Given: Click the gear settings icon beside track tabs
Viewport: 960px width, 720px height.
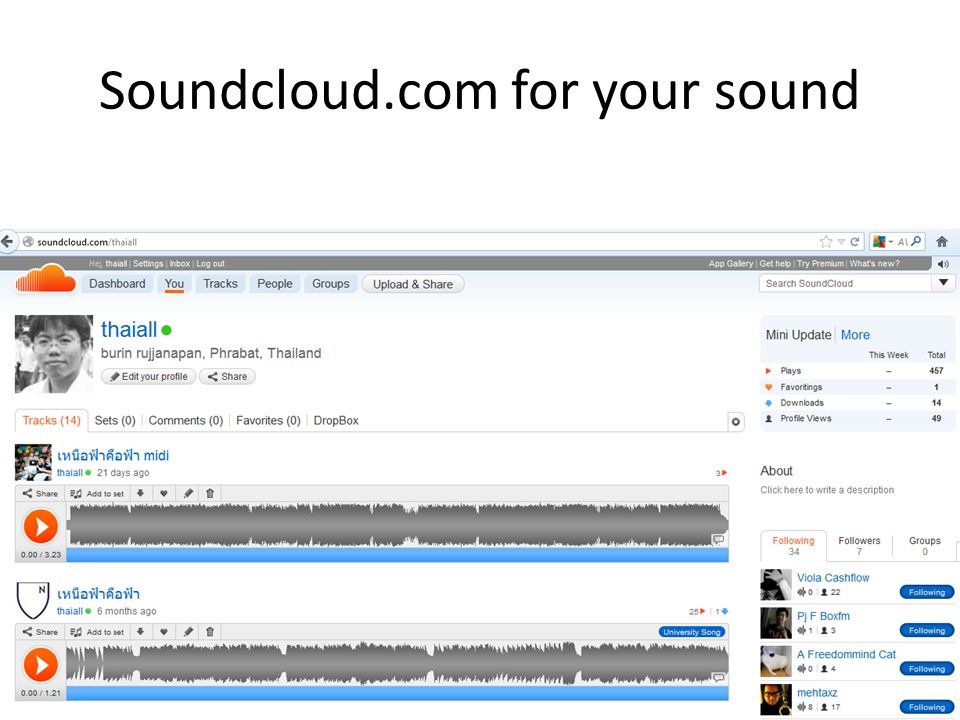Looking at the screenshot, I should click(735, 421).
